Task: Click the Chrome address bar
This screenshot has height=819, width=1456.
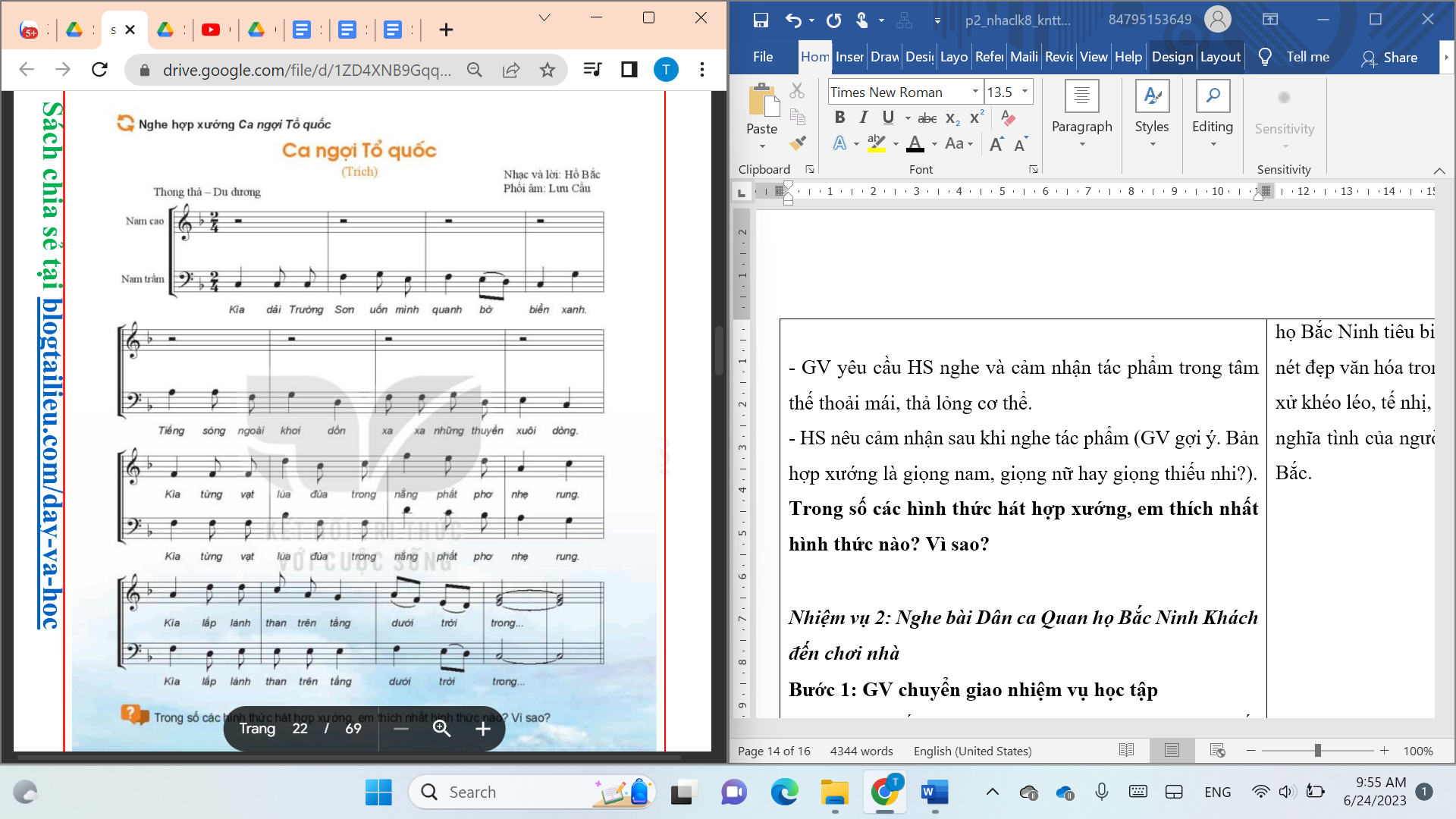Action: pyautogui.click(x=307, y=70)
